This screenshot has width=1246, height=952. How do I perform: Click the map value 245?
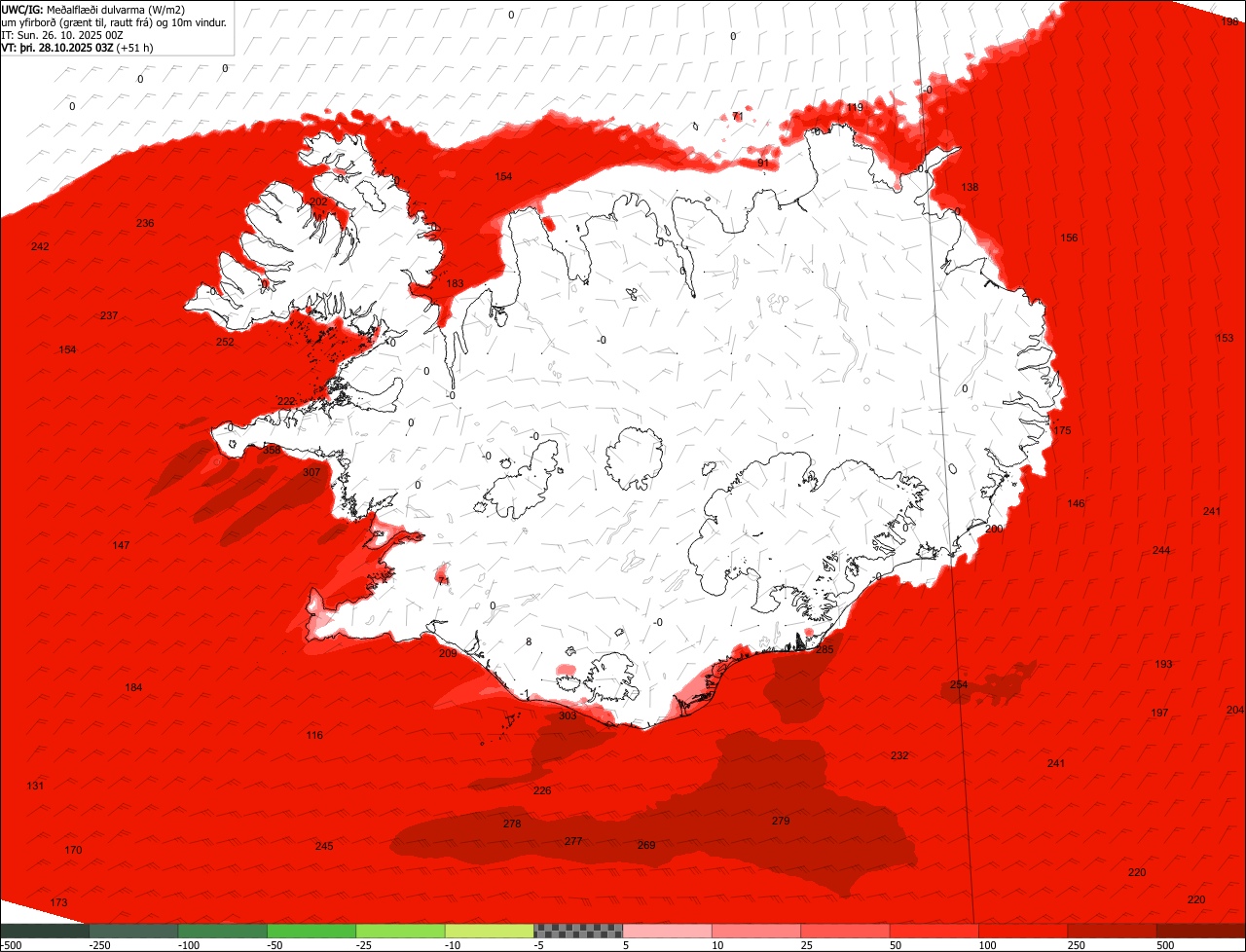point(324,846)
